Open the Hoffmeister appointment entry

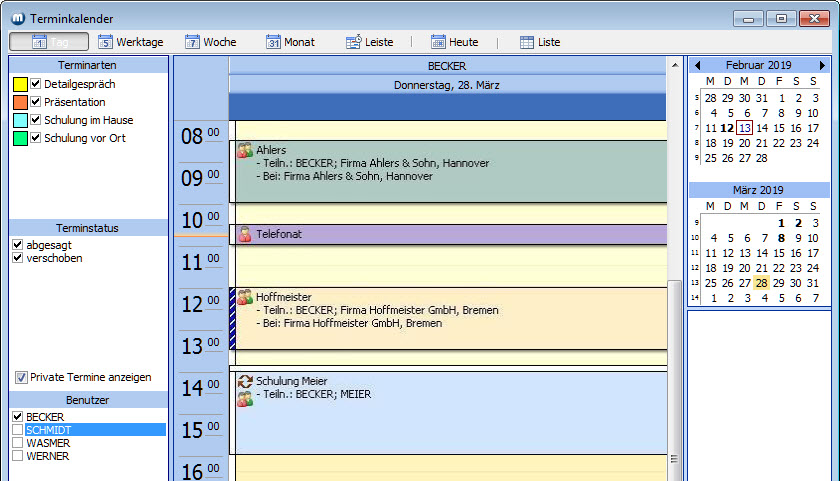coord(450,318)
